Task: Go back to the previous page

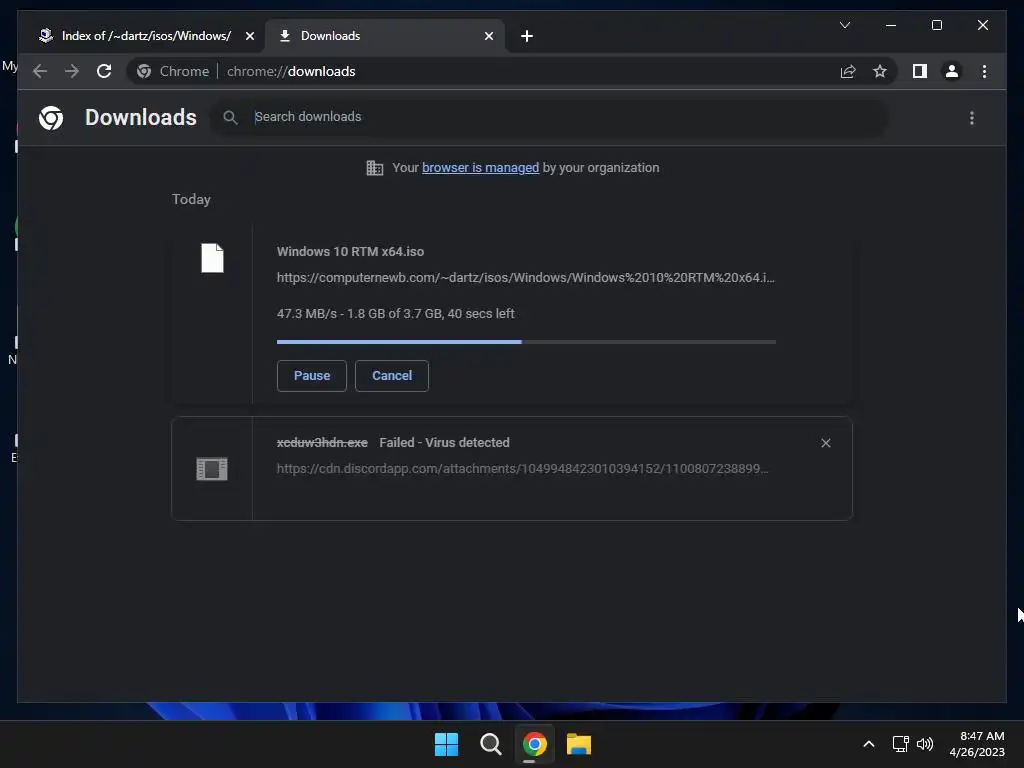Action: coord(40,71)
